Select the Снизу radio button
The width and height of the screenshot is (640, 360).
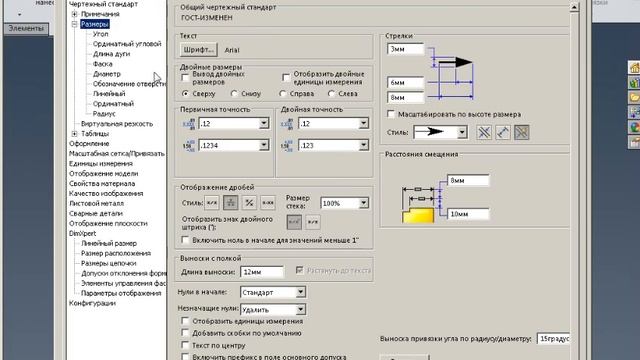tap(234, 93)
